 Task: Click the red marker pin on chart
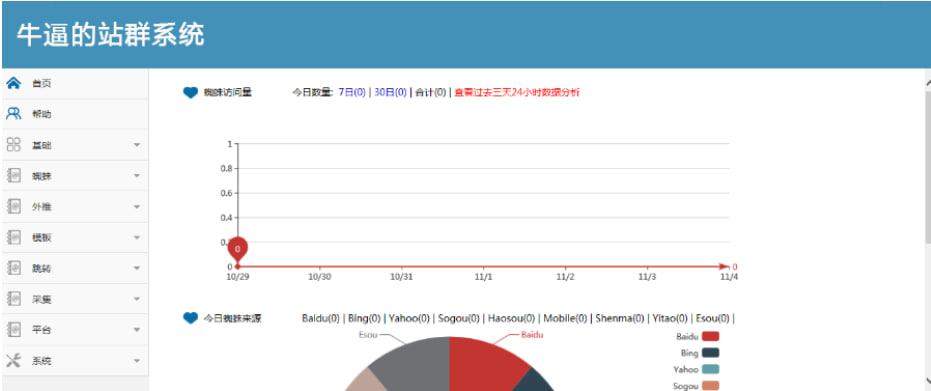click(x=238, y=250)
